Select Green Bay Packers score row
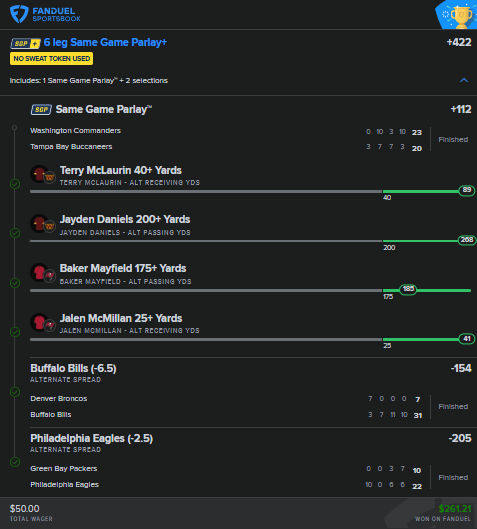Screen dimensions: 477x529 pos(226,469)
